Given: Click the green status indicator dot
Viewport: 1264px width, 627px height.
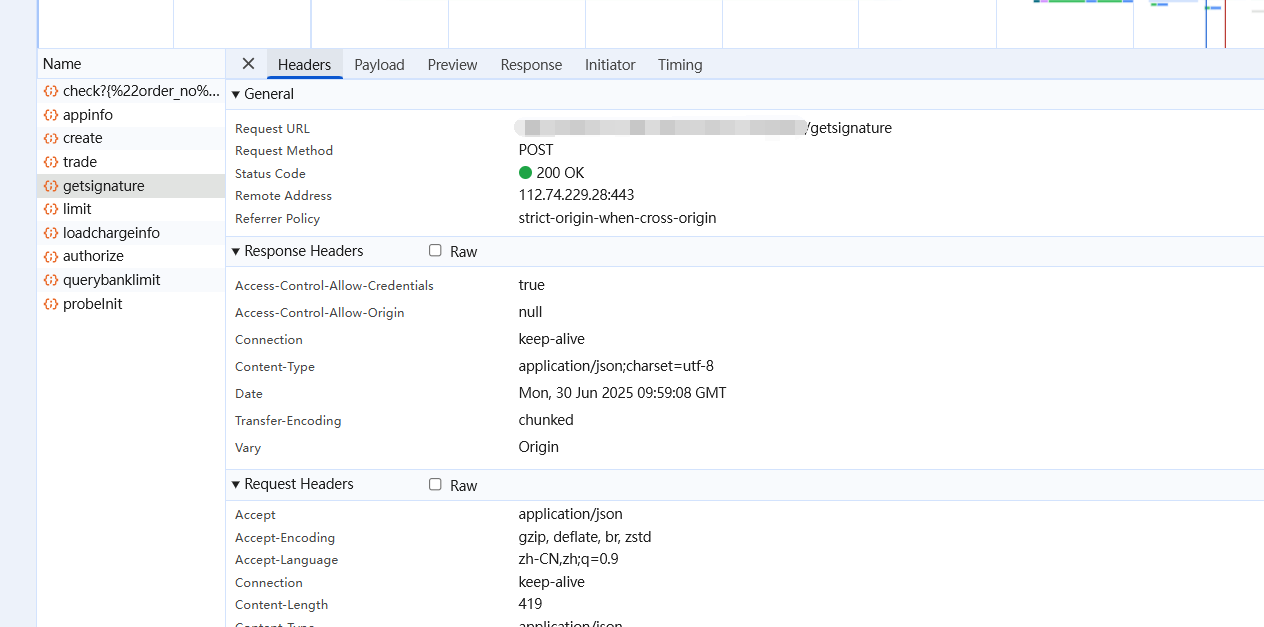Looking at the screenshot, I should point(526,173).
